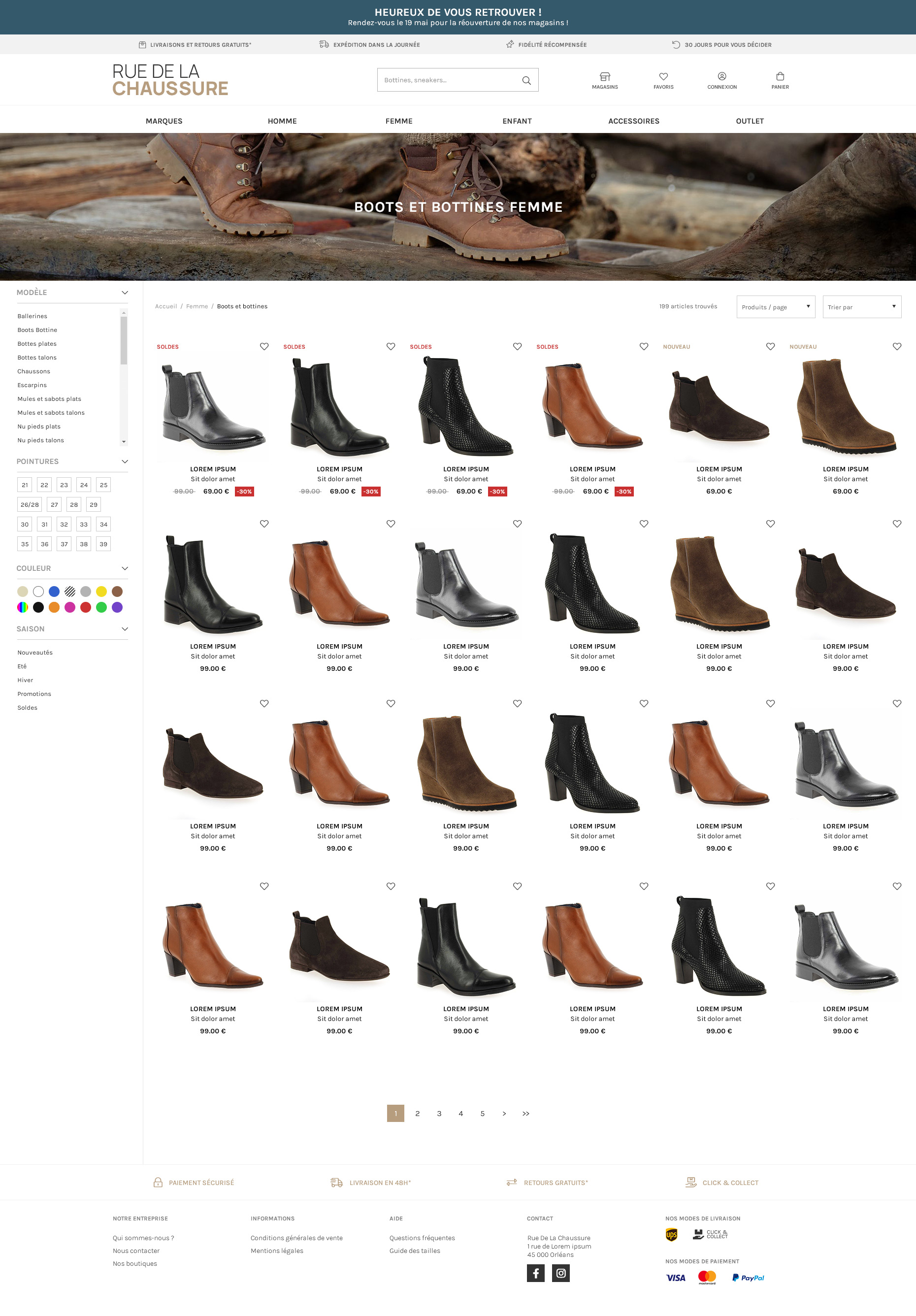Open the Femme menu in navigation
The height and width of the screenshot is (1316, 916).
click(x=398, y=121)
